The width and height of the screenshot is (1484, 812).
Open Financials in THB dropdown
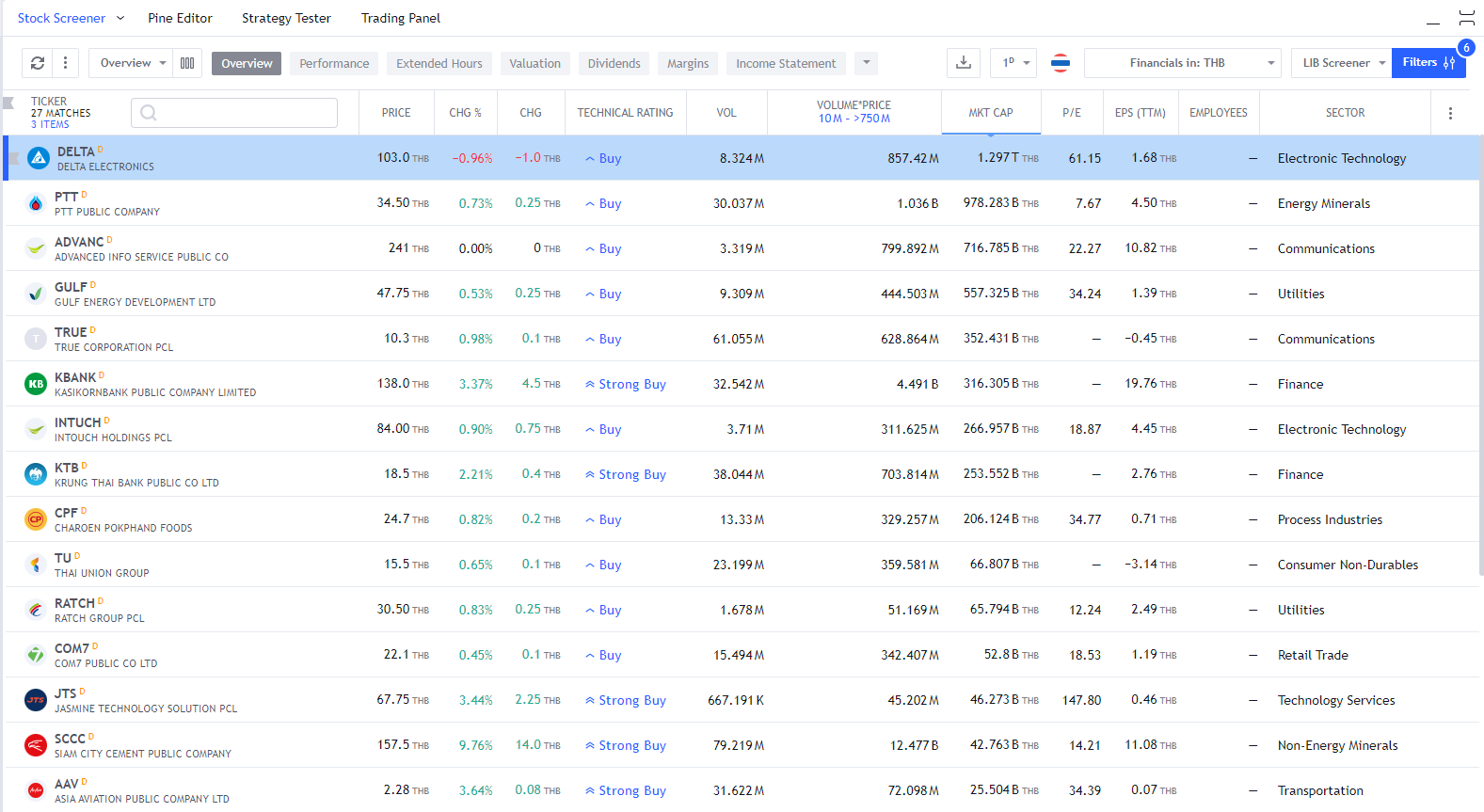[1183, 63]
